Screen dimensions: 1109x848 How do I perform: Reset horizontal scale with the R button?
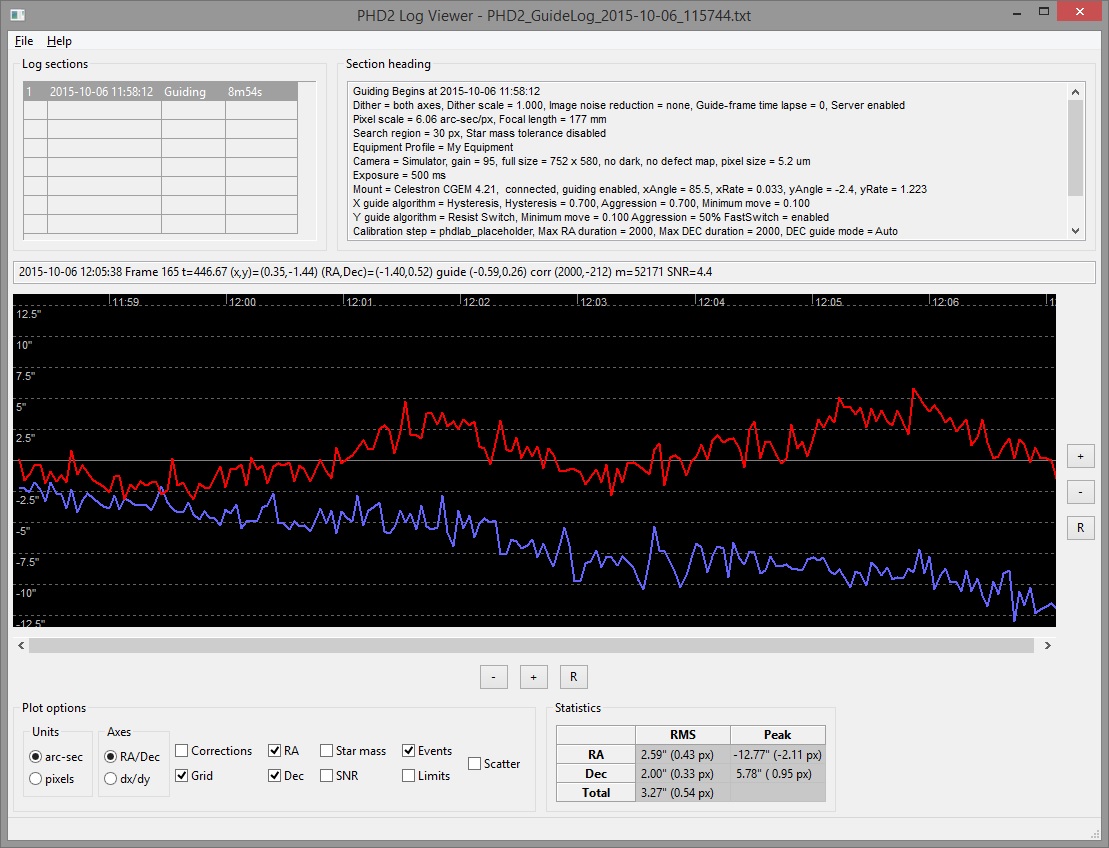[573, 677]
